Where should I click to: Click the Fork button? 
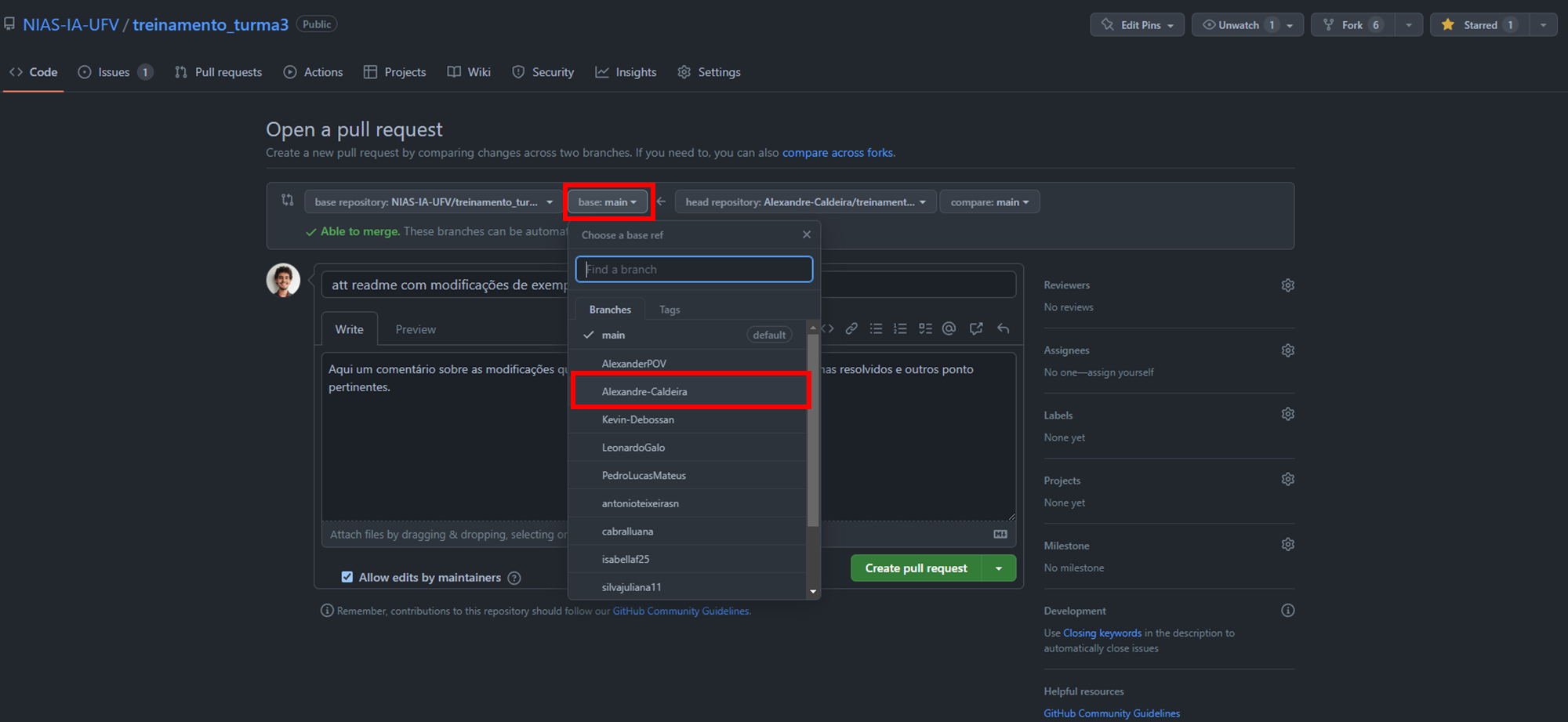coord(1353,25)
